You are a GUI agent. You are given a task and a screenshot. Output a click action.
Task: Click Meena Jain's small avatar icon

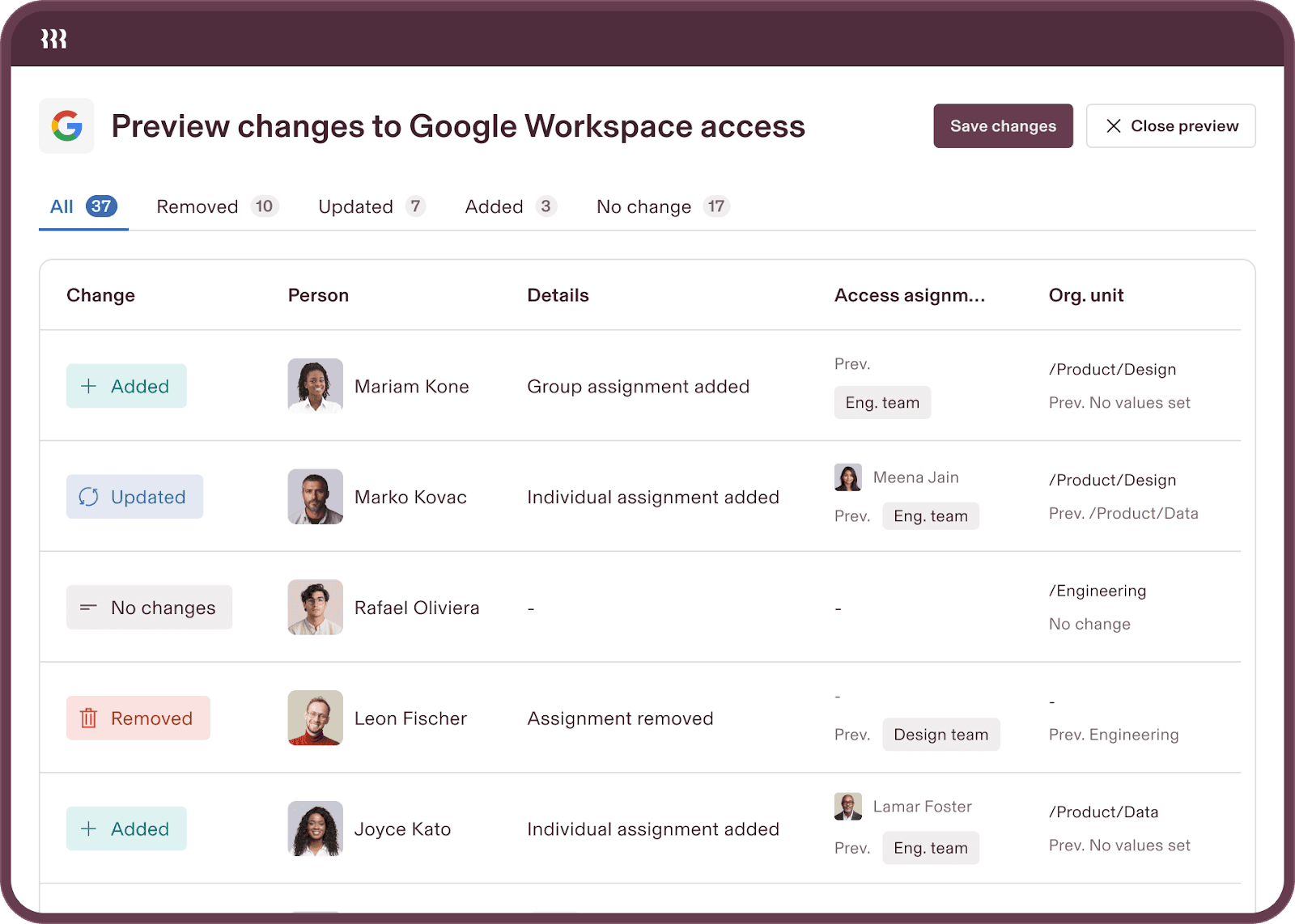847,477
